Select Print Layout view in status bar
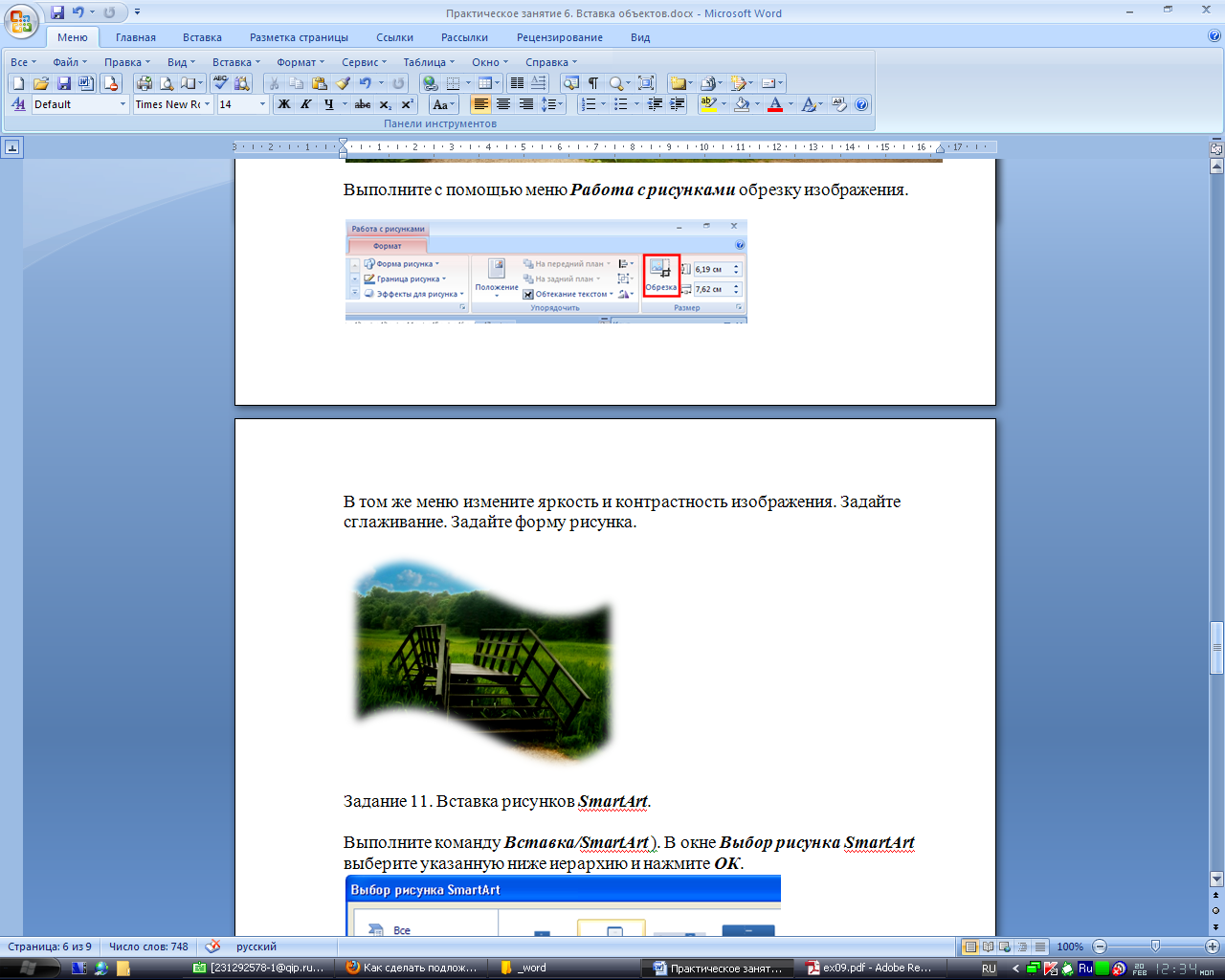Screen dimensions: 1225x980 point(970,947)
